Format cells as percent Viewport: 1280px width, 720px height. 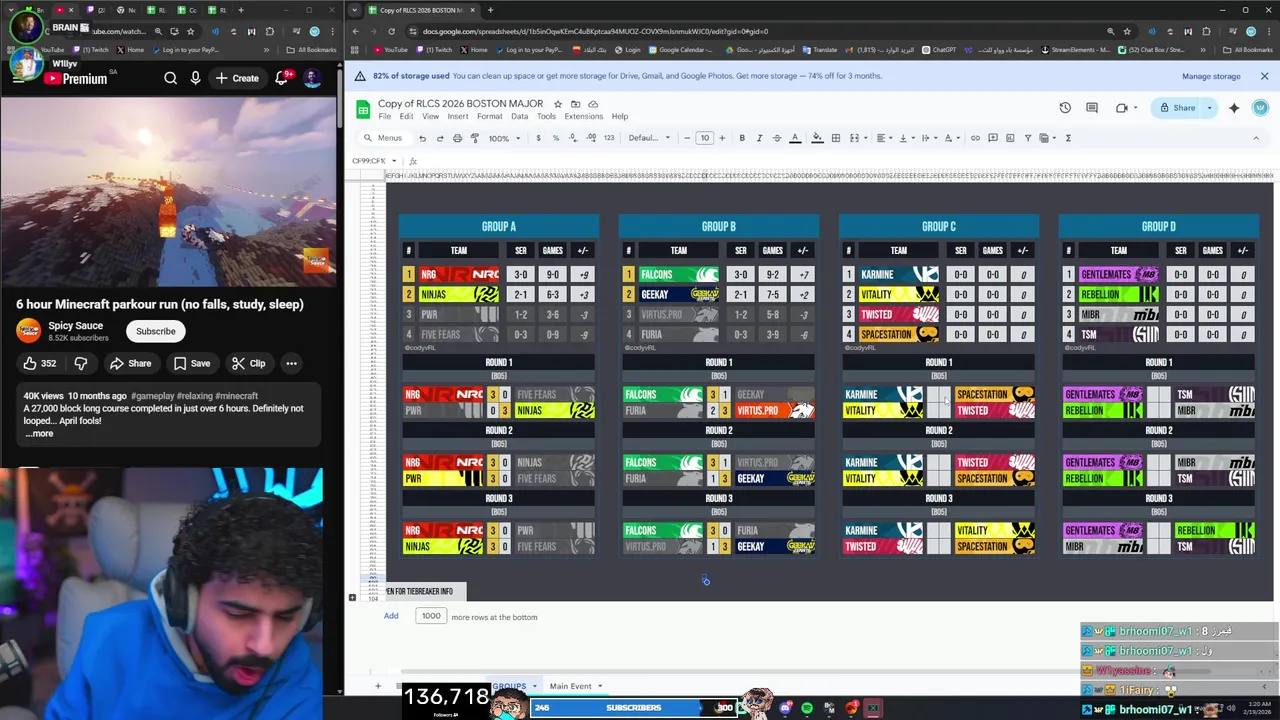pyautogui.click(x=556, y=138)
